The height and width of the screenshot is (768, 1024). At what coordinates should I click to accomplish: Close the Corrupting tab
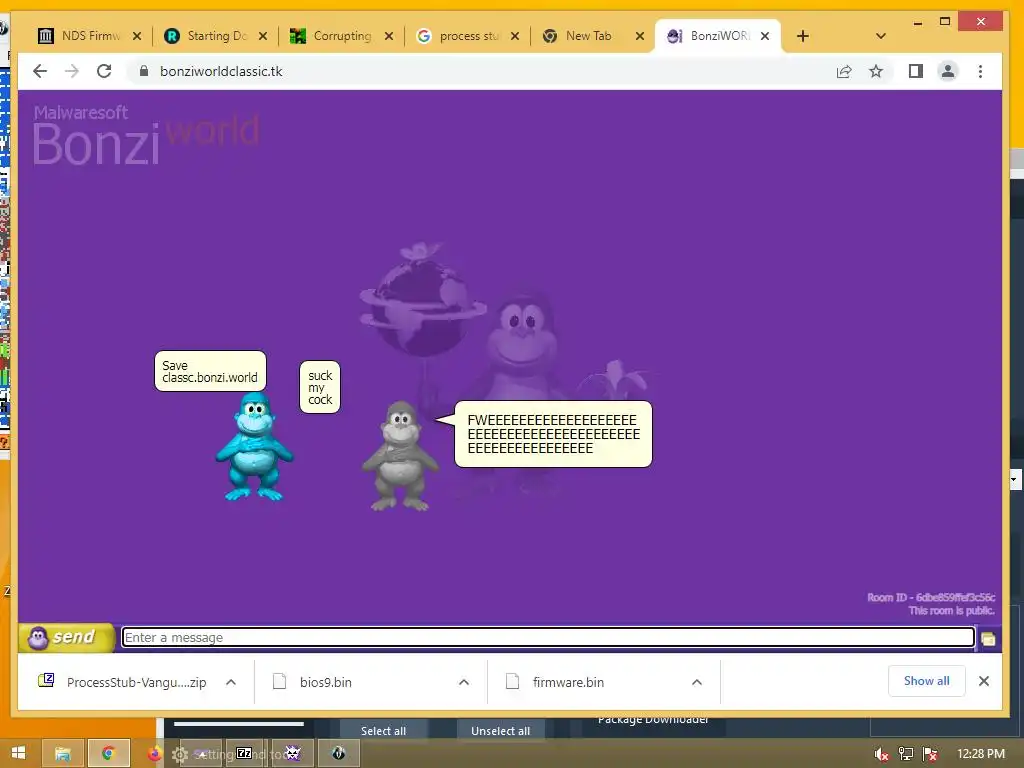coord(389,36)
